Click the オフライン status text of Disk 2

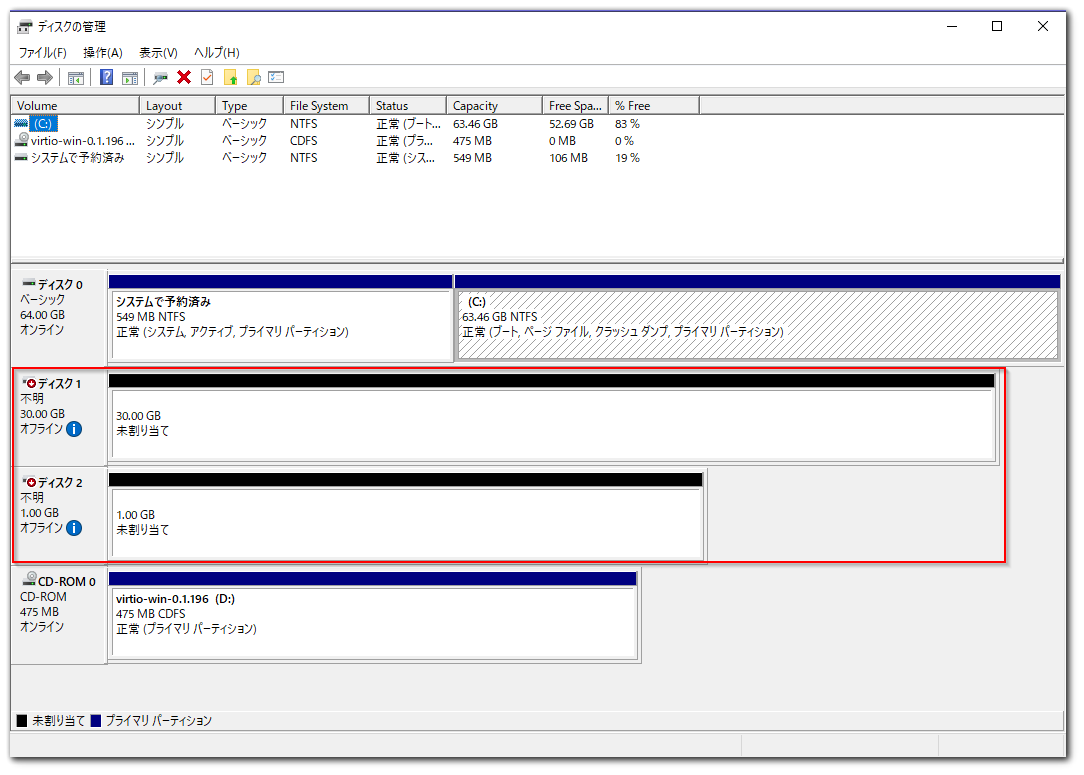click(41, 528)
